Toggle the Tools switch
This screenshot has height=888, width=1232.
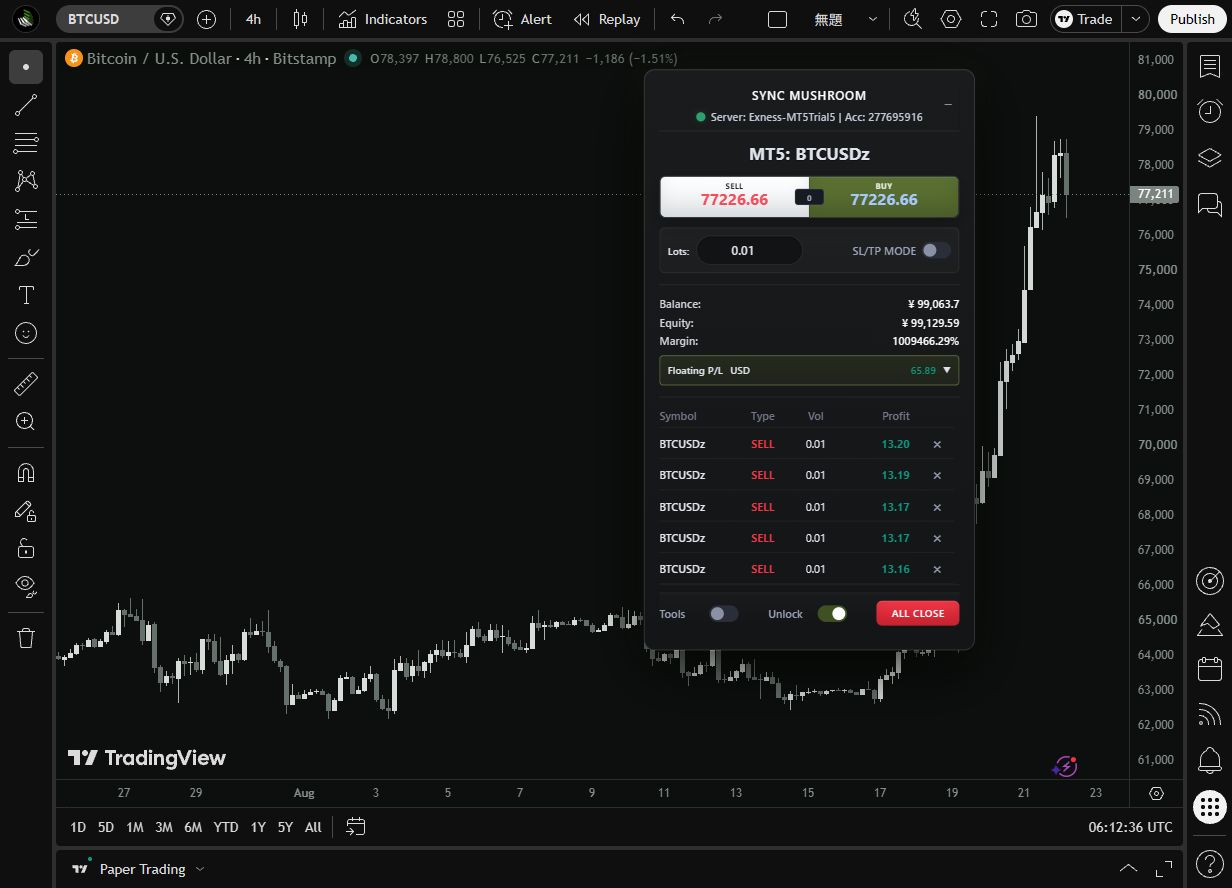724,613
